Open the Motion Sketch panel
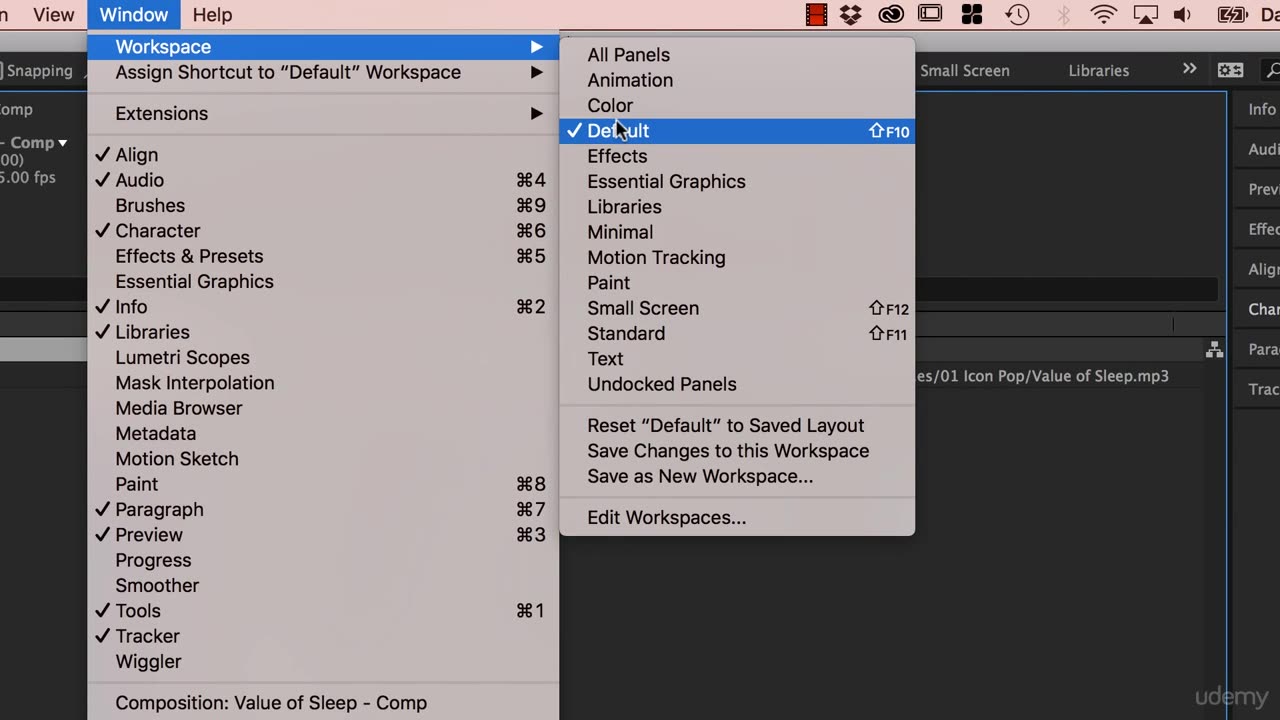The height and width of the screenshot is (720, 1280). tap(323, 459)
